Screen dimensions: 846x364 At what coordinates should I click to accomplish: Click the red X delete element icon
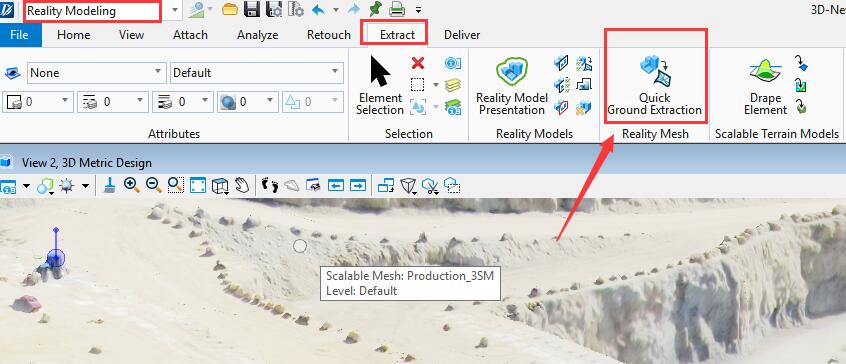click(x=418, y=63)
